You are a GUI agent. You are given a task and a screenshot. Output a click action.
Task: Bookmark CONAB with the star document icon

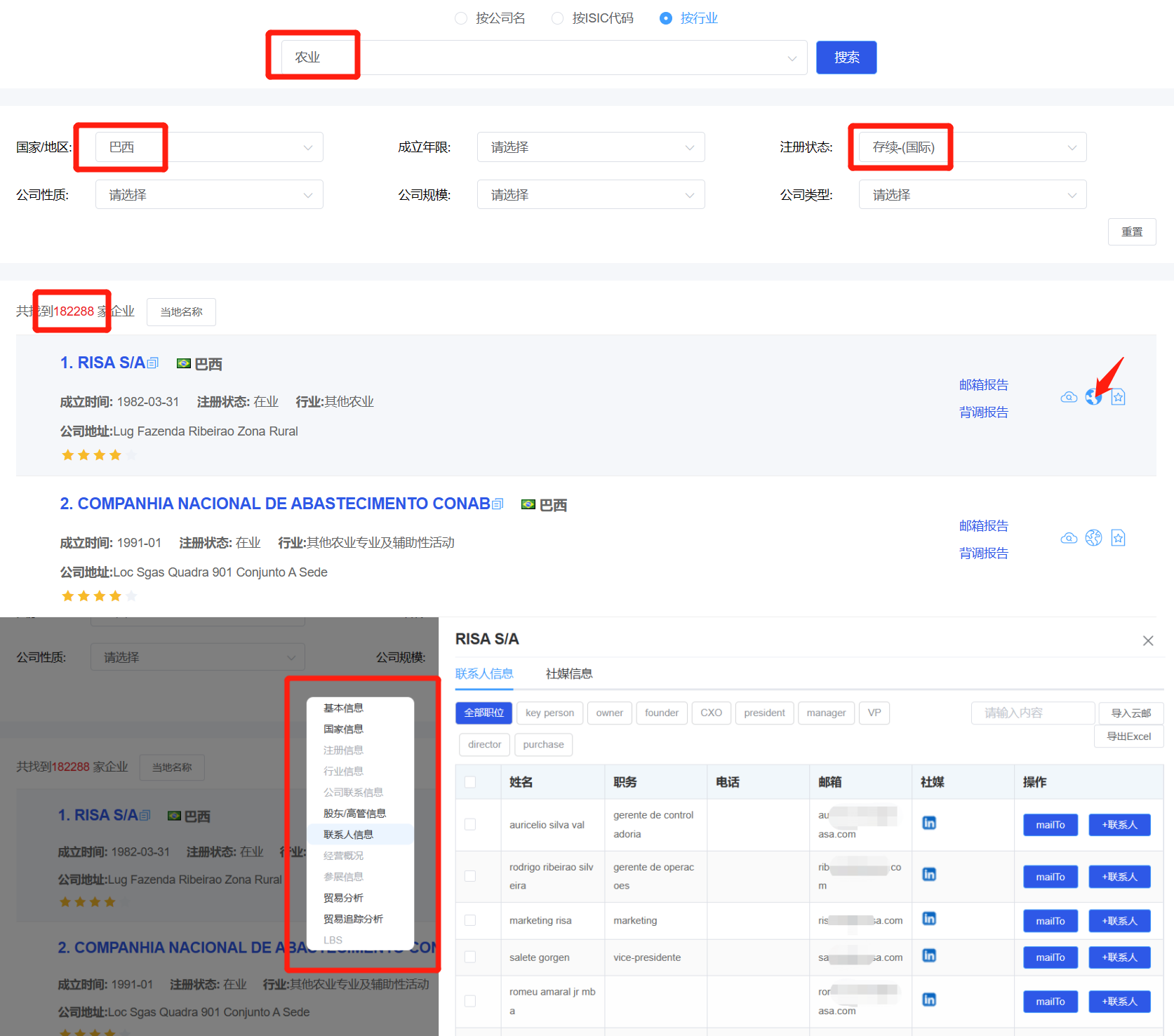pos(1118,538)
